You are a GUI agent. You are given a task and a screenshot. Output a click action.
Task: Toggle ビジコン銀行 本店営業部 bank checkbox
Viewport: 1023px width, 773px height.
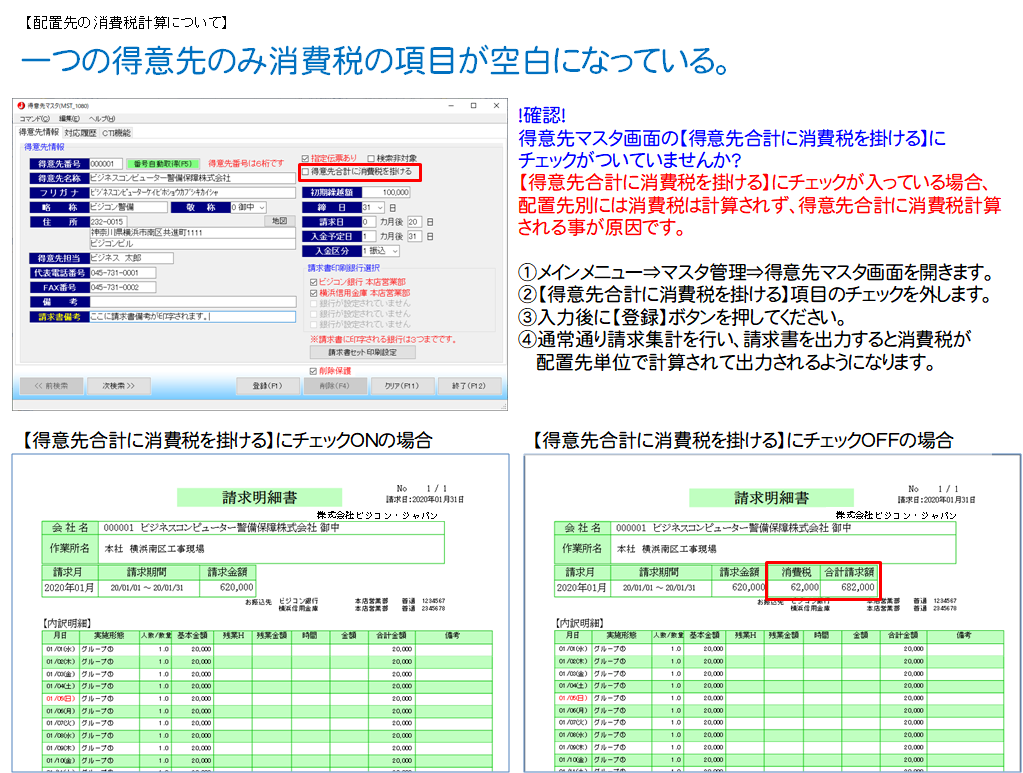click(312, 282)
